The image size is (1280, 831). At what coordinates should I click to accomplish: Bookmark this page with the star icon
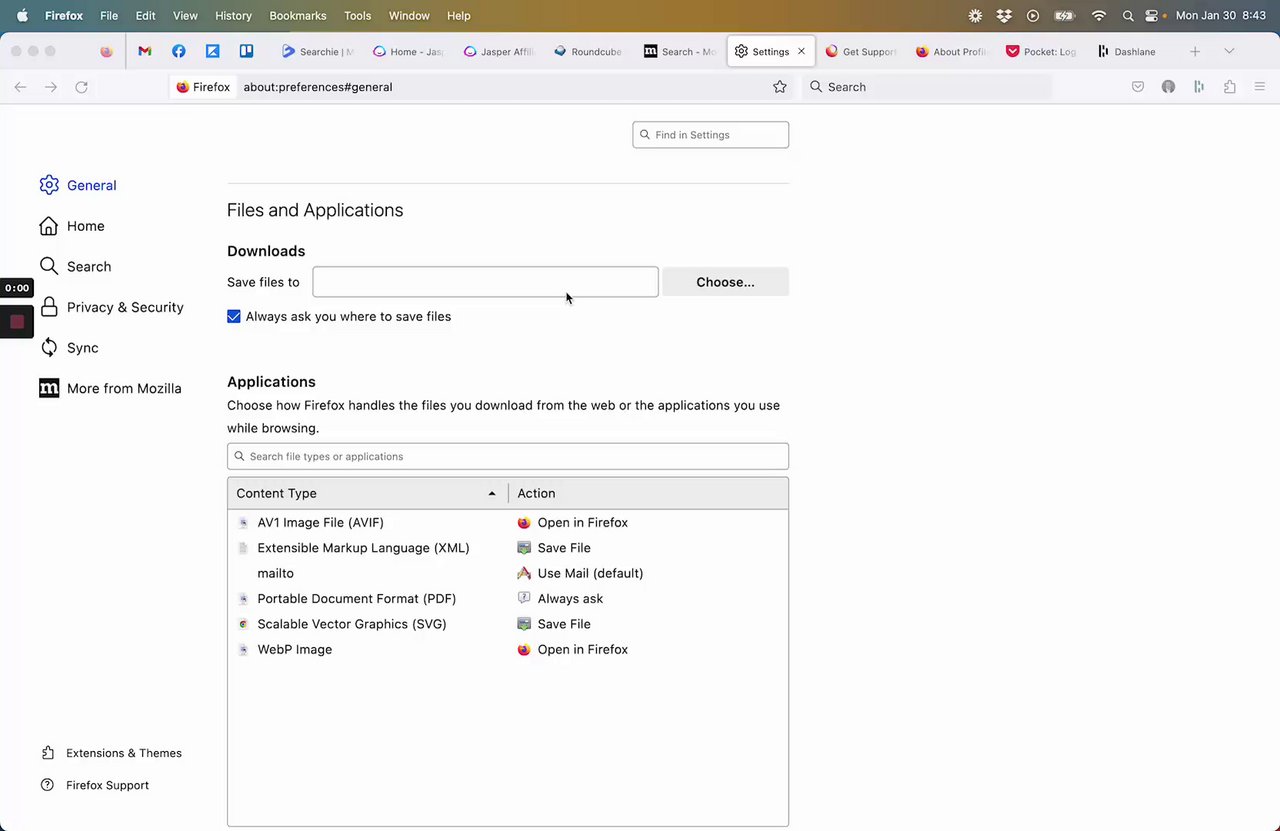(x=780, y=87)
